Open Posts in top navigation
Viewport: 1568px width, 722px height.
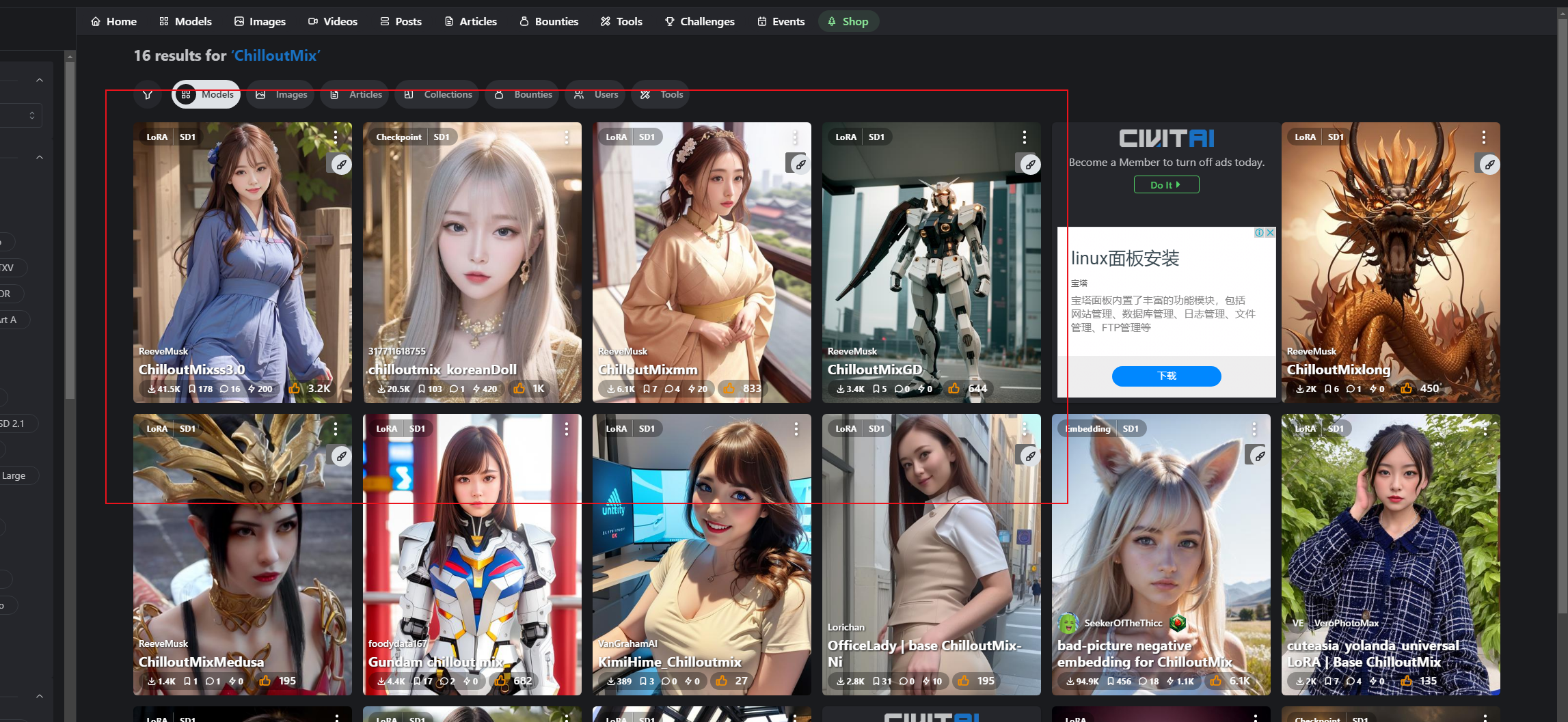pos(401,21)
